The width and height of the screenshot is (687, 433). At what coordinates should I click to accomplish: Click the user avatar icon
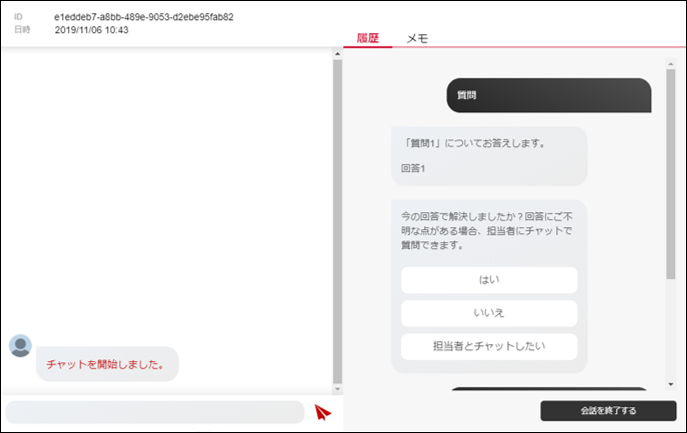[x=20, y=346]
